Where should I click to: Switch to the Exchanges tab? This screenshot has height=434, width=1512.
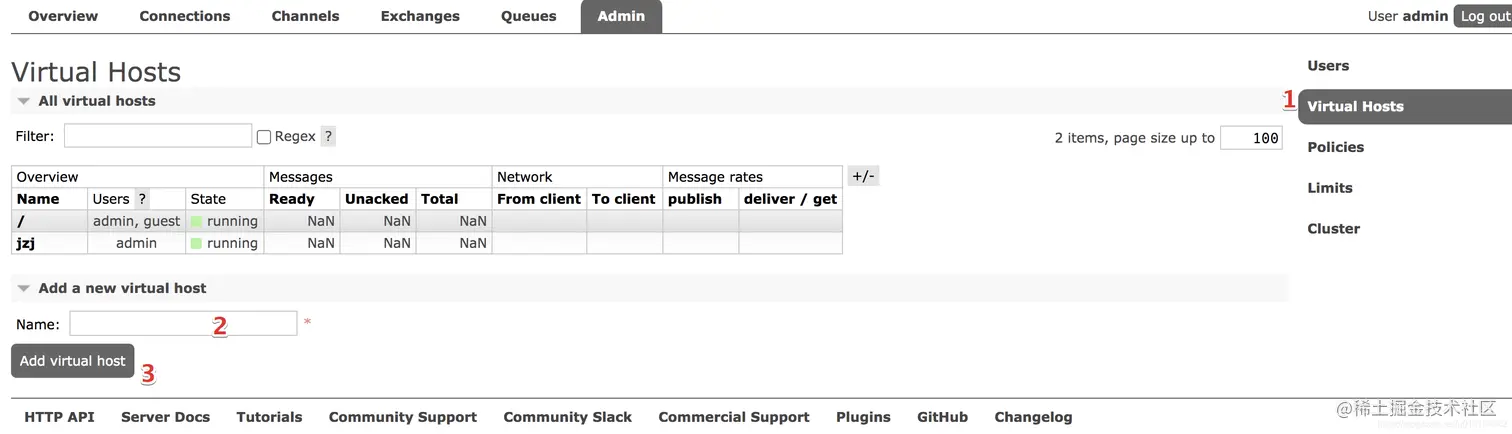pos(420,16)
